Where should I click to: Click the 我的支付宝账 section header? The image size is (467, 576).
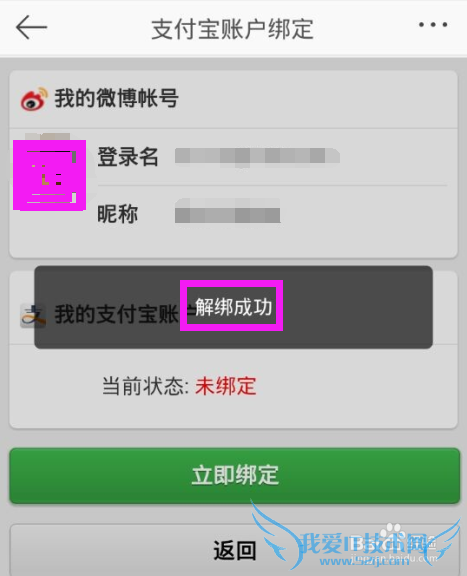(x=117, y=314)
